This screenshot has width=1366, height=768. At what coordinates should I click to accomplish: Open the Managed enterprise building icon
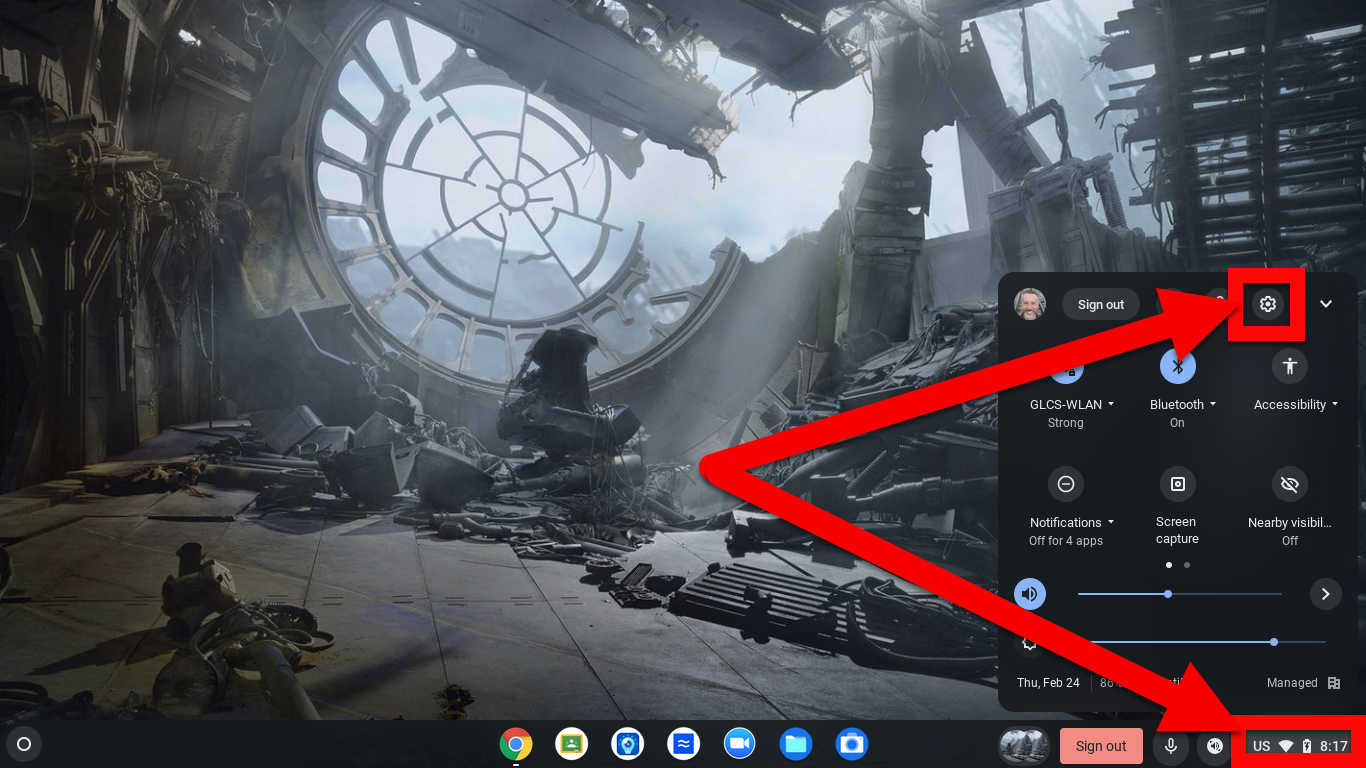pyautogui.click(x=1334, y=683)
